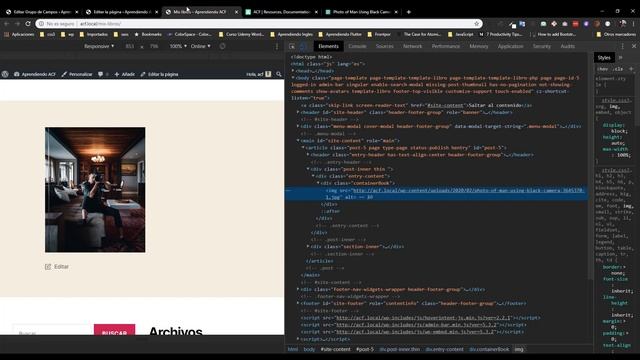Click #site-content in the breadcrumb bar
The height and width of the screenshot is (360, 640).
[x=336, y=349]
